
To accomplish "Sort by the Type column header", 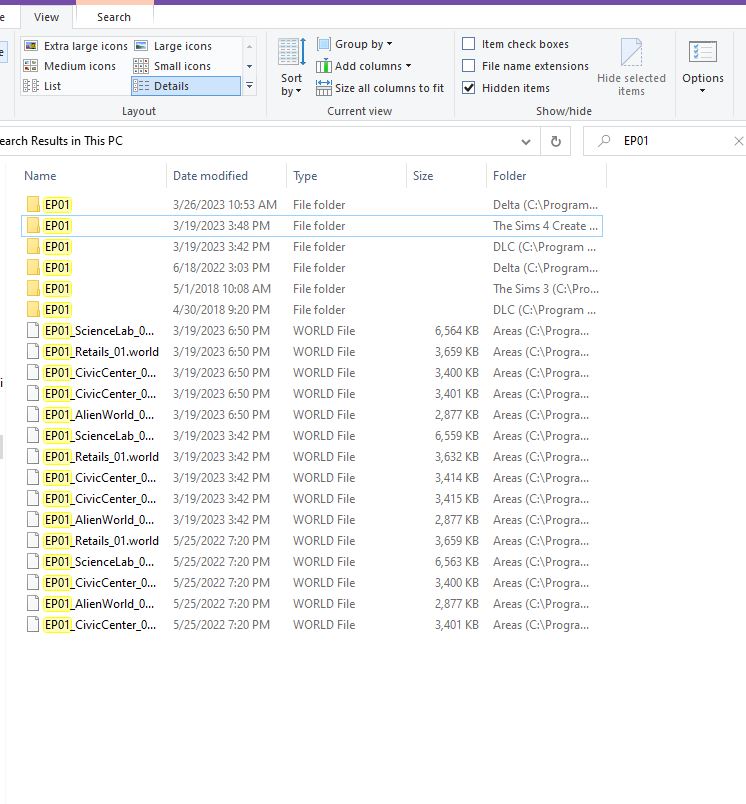I will pyautogui.click(x=347, y=176).
